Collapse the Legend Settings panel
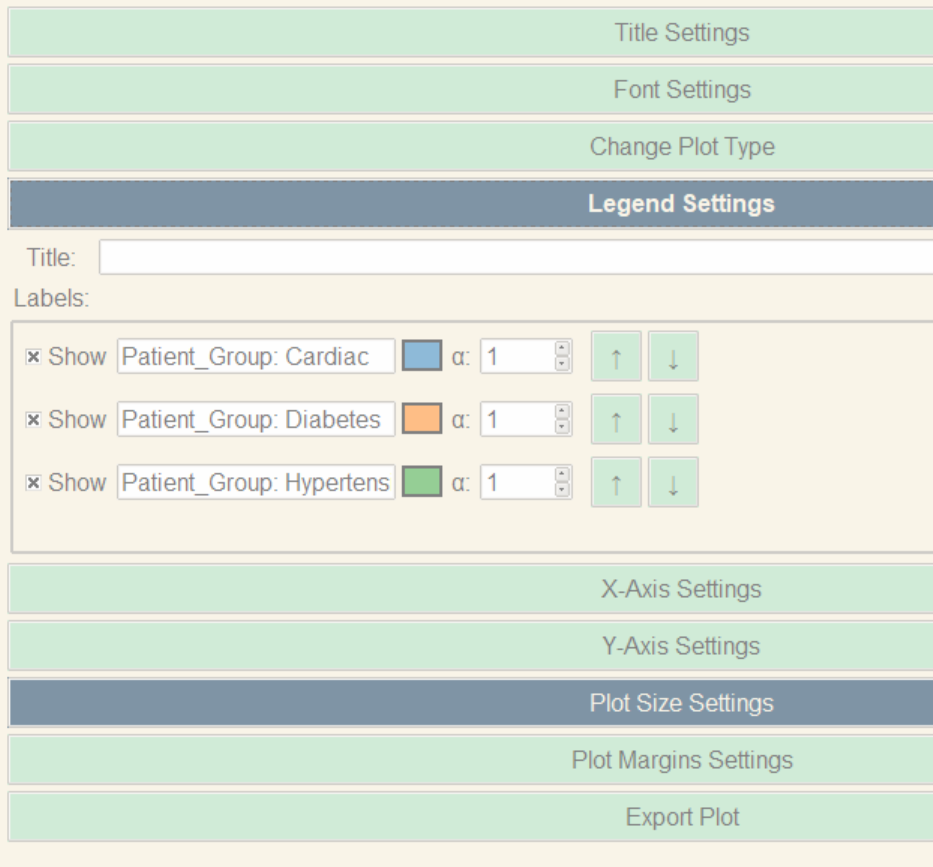Viewport: 933px width, 867px height. click(681, 204)
